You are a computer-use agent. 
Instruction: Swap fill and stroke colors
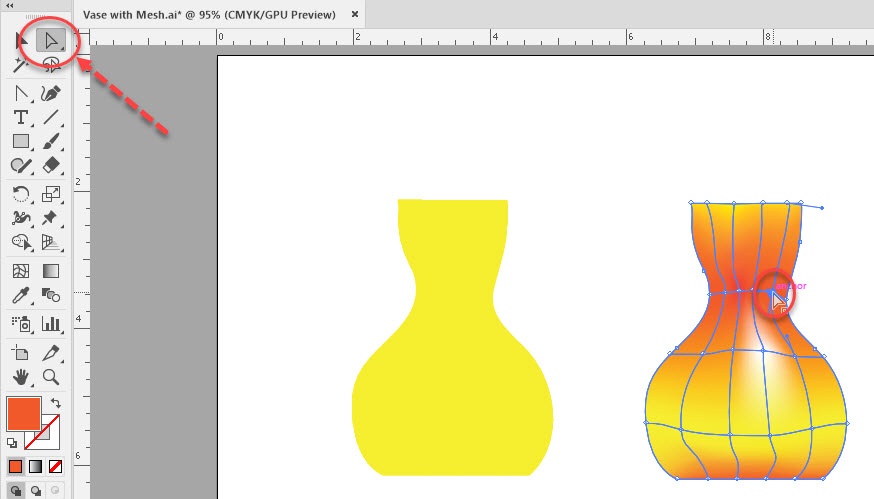tap(56, 403)
